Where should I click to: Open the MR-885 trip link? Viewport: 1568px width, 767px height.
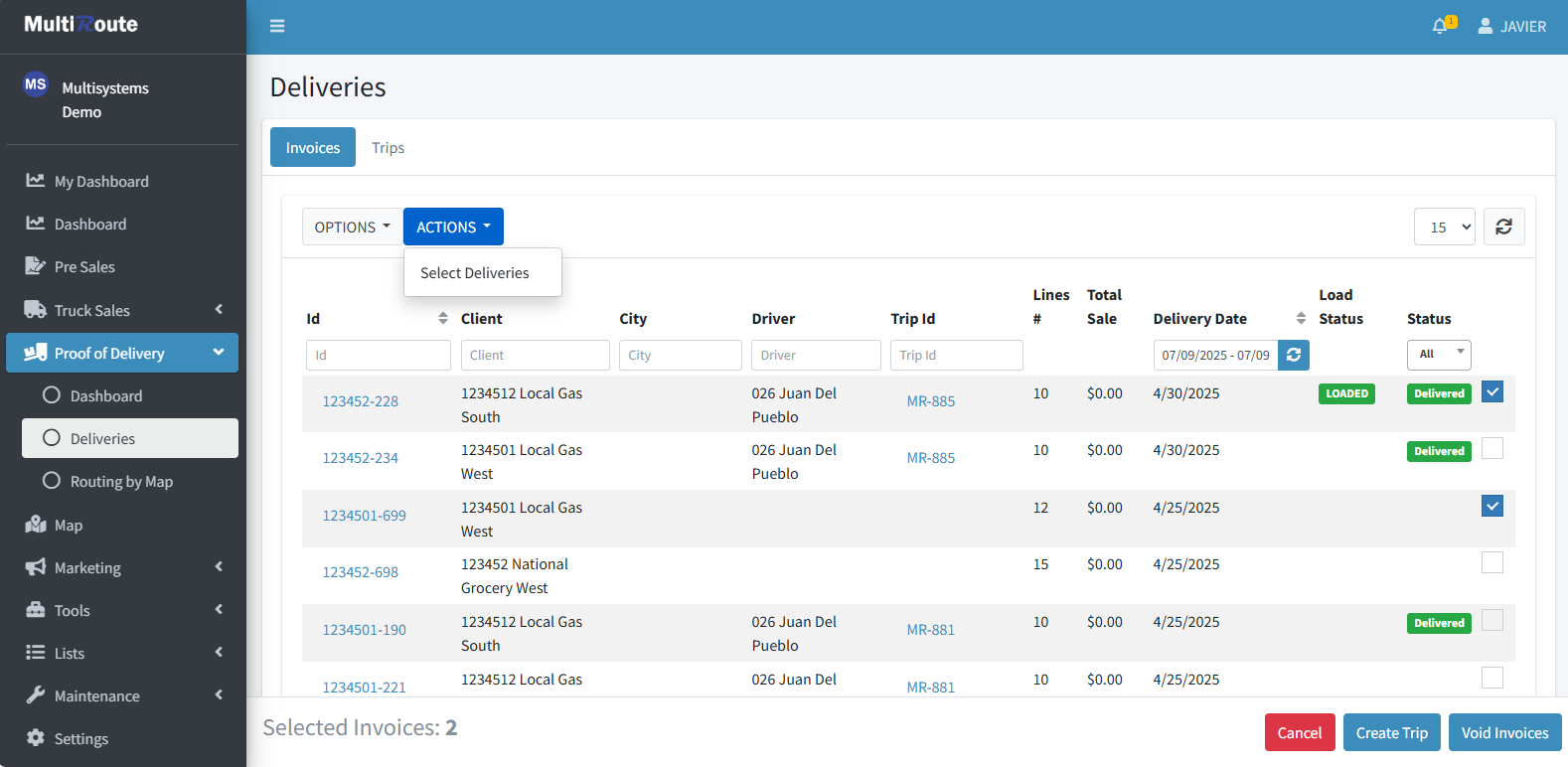(x=930, y=401)
